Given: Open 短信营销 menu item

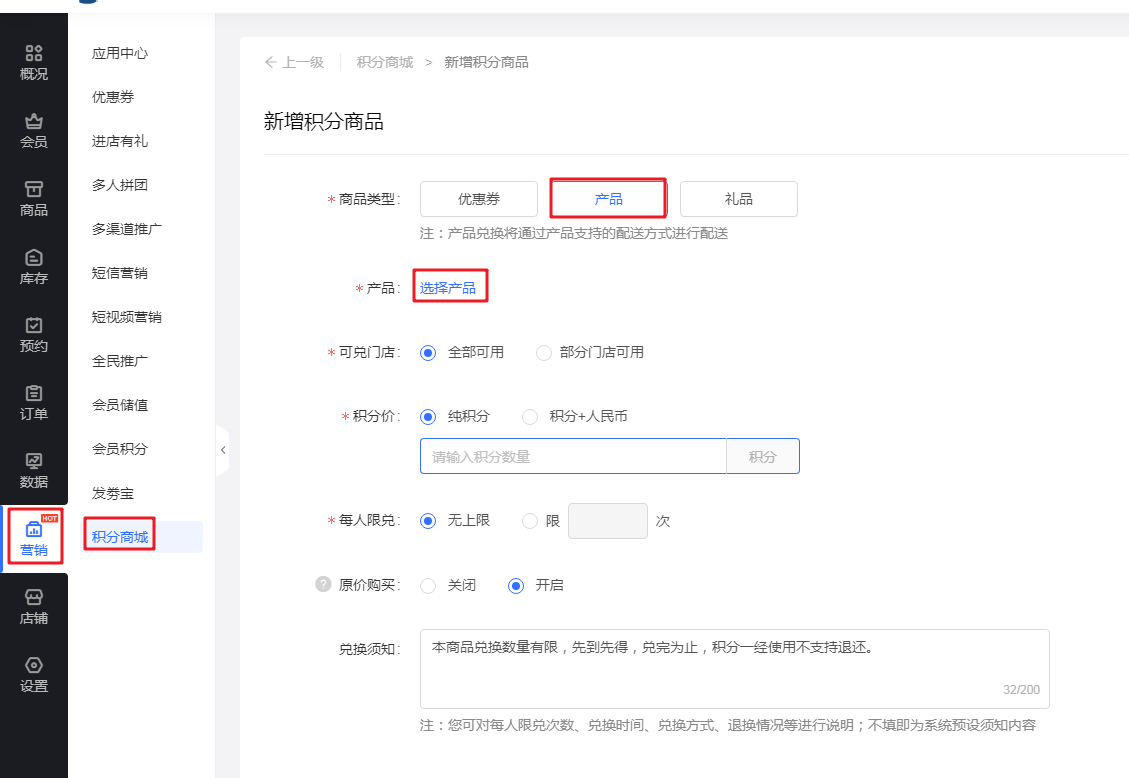Looking at the screenshot, I should (x=120, y=273).
